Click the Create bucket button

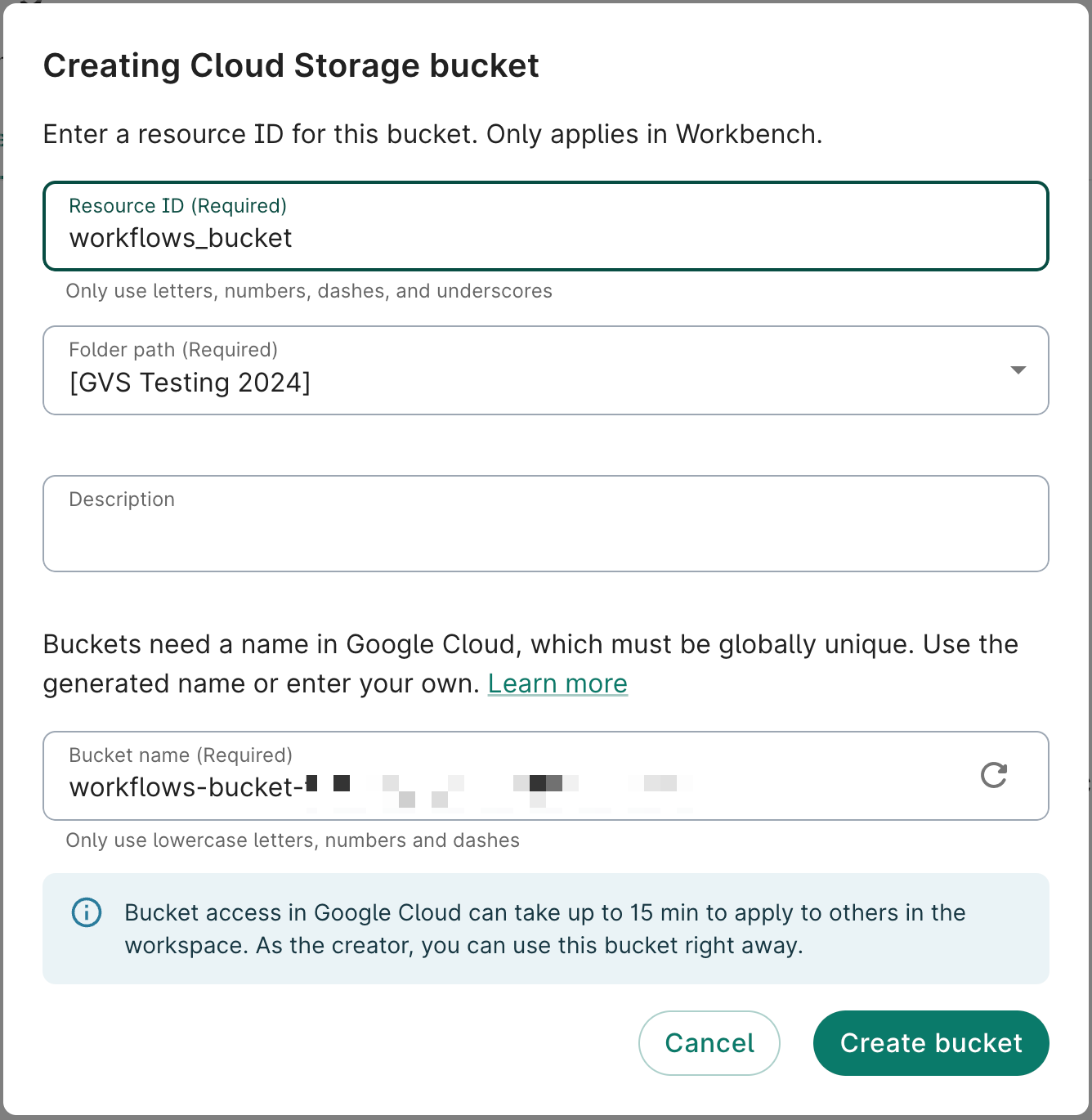pyautogui.click(x=931, y=1043)
